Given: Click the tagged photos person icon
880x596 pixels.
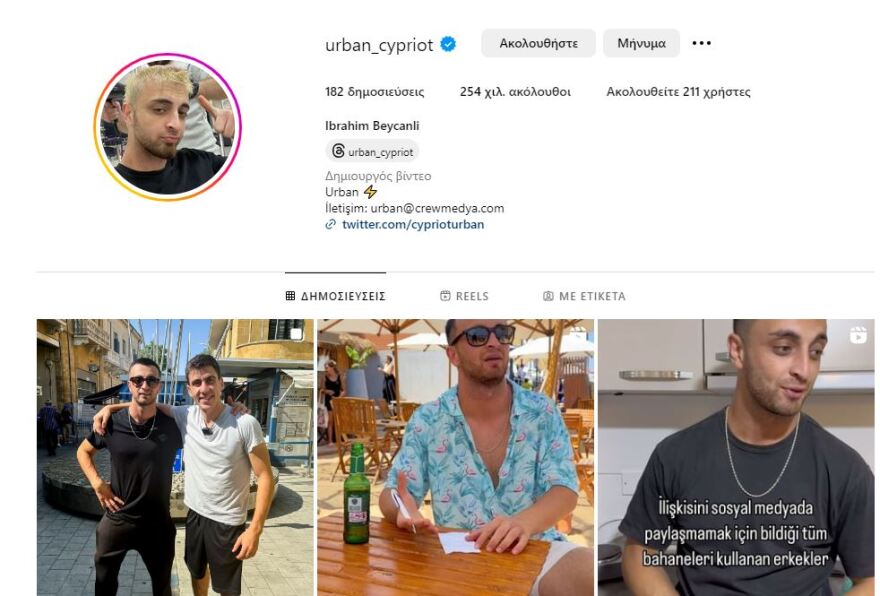Looking at the screenshot, I should pos(548,296).
